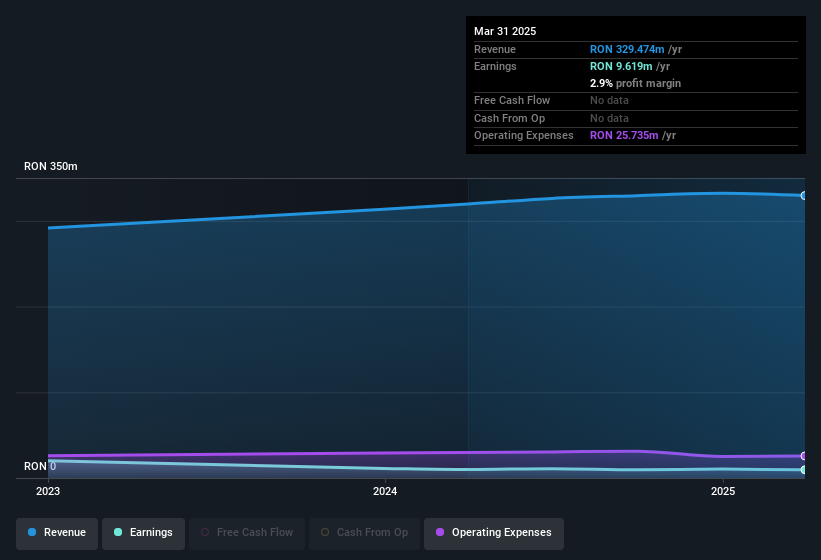
Task: Click the Revenue tooltip row label
Action: [495, 49]
